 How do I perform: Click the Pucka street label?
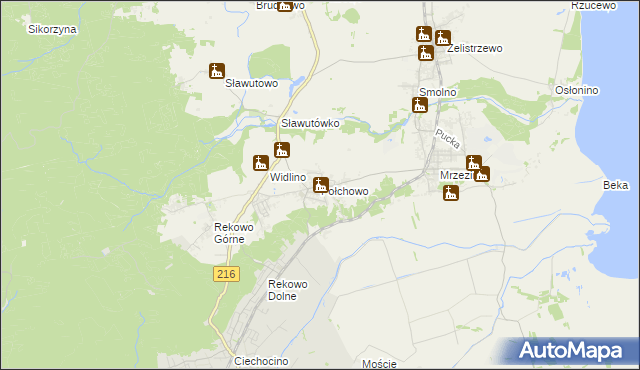pos(447,139)
